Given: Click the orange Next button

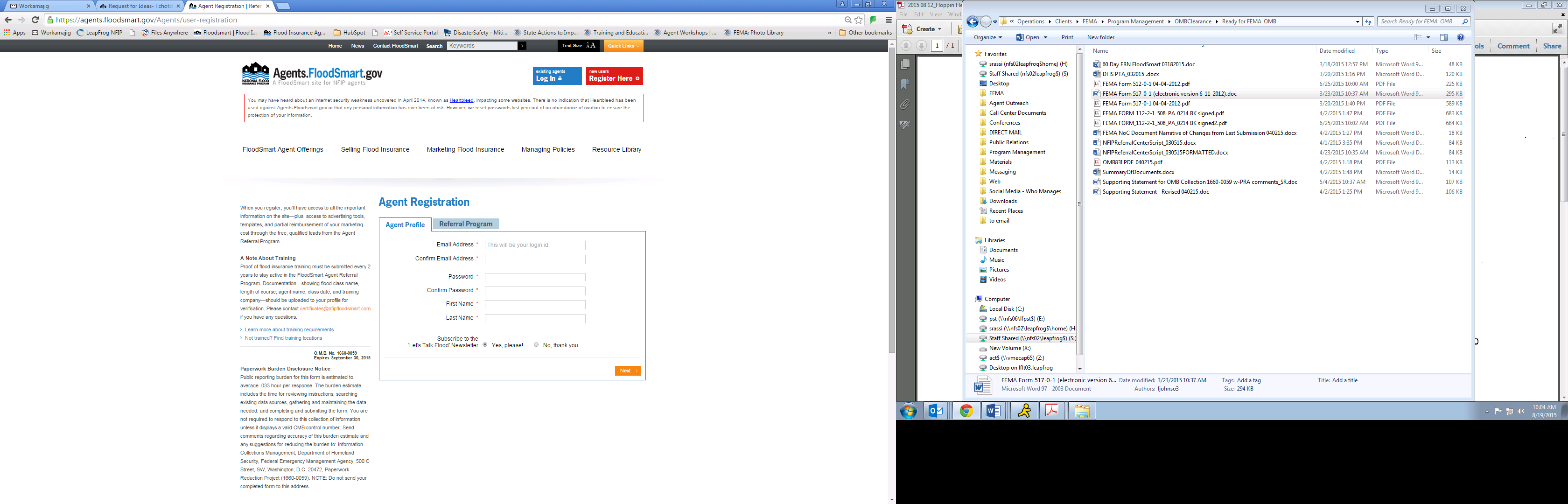Looking at the screenshot, I should [x=627, y=371].
